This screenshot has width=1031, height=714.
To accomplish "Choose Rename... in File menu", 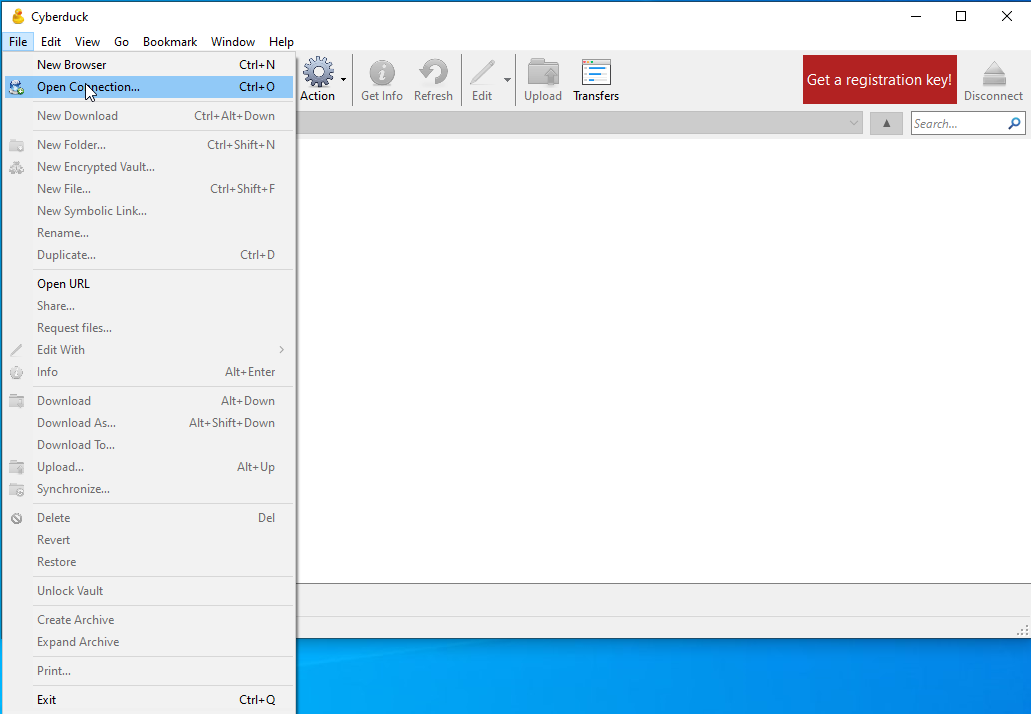I will [149, 233].
